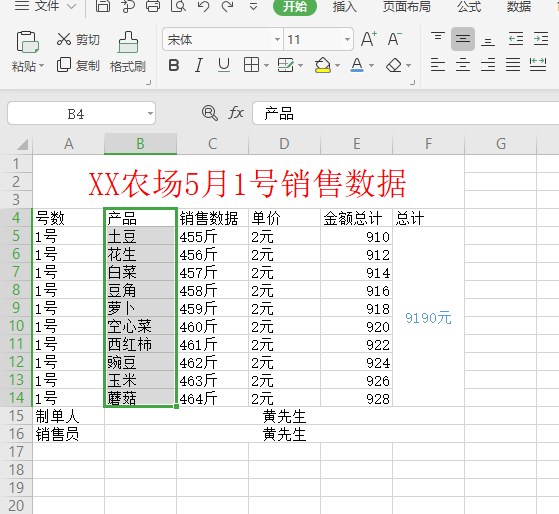Image resolution: width=559 pixels, height=514 pixels.
Task: Click the blue 9190元 total cell
Action: tap(428, 317)
